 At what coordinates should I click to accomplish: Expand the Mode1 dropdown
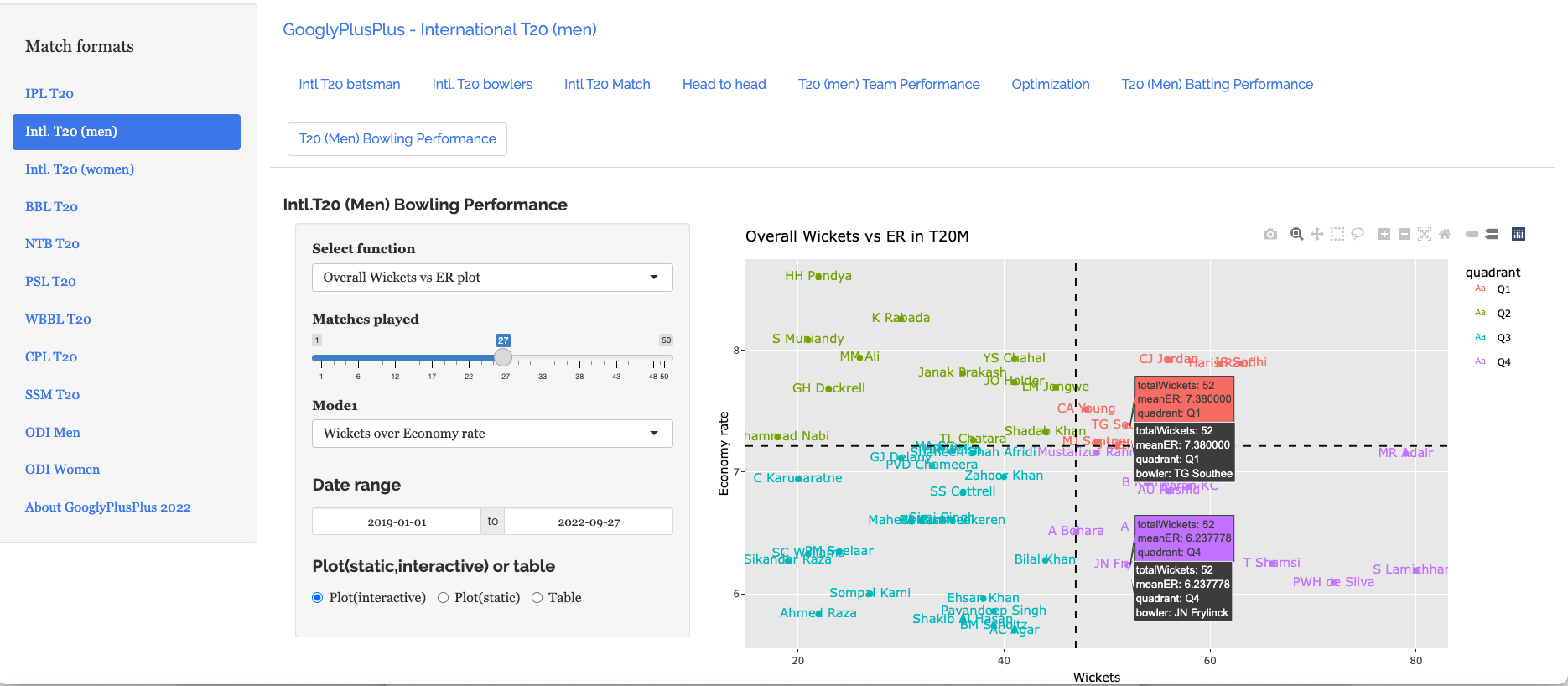point(492,434)
